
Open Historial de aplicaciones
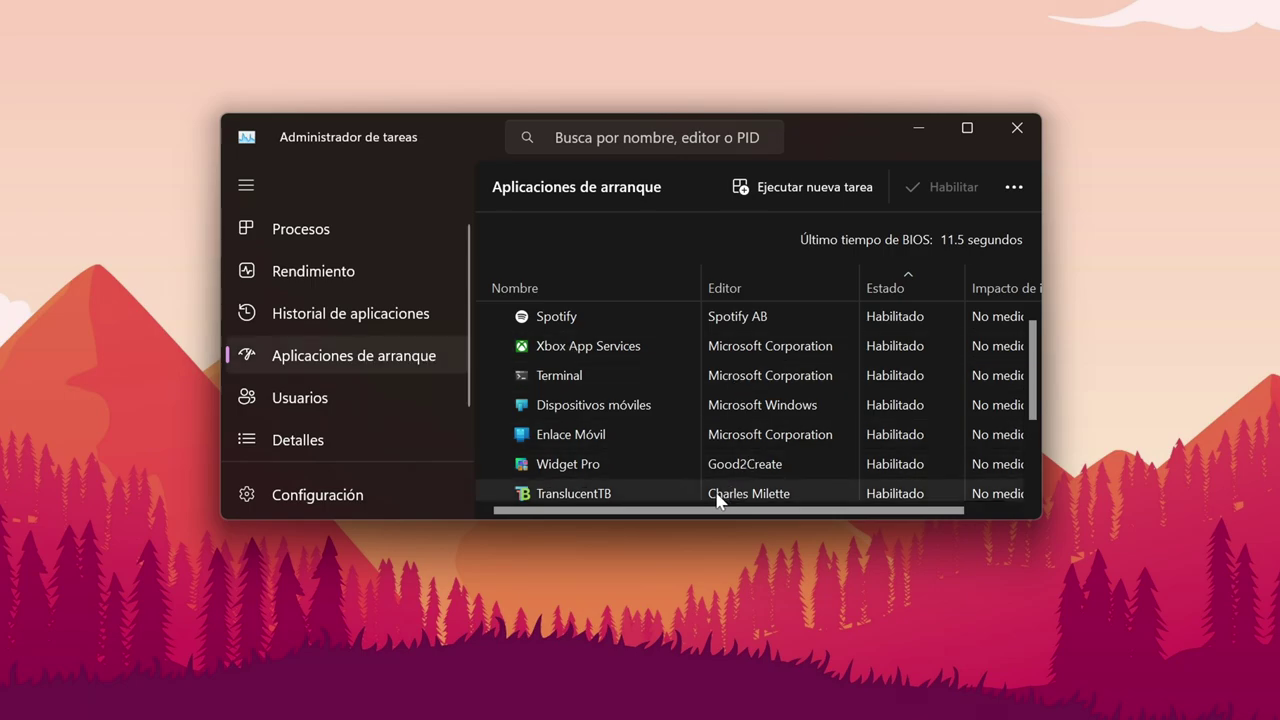point(347,313)
